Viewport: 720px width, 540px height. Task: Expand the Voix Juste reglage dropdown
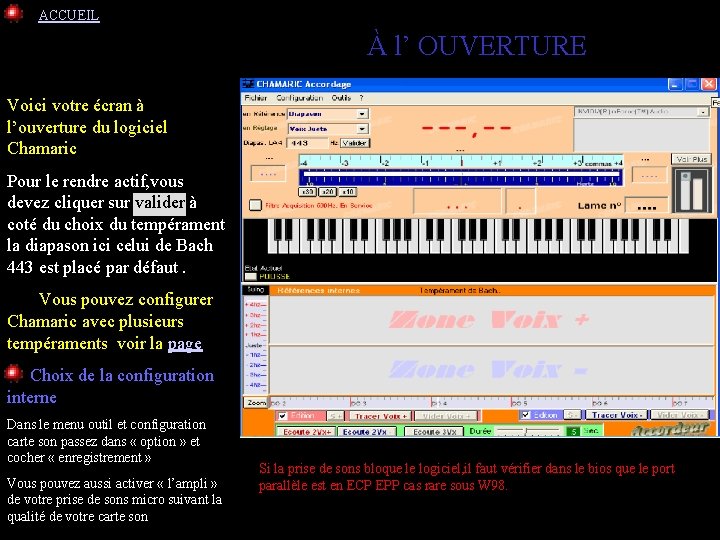tap(362, 129)
